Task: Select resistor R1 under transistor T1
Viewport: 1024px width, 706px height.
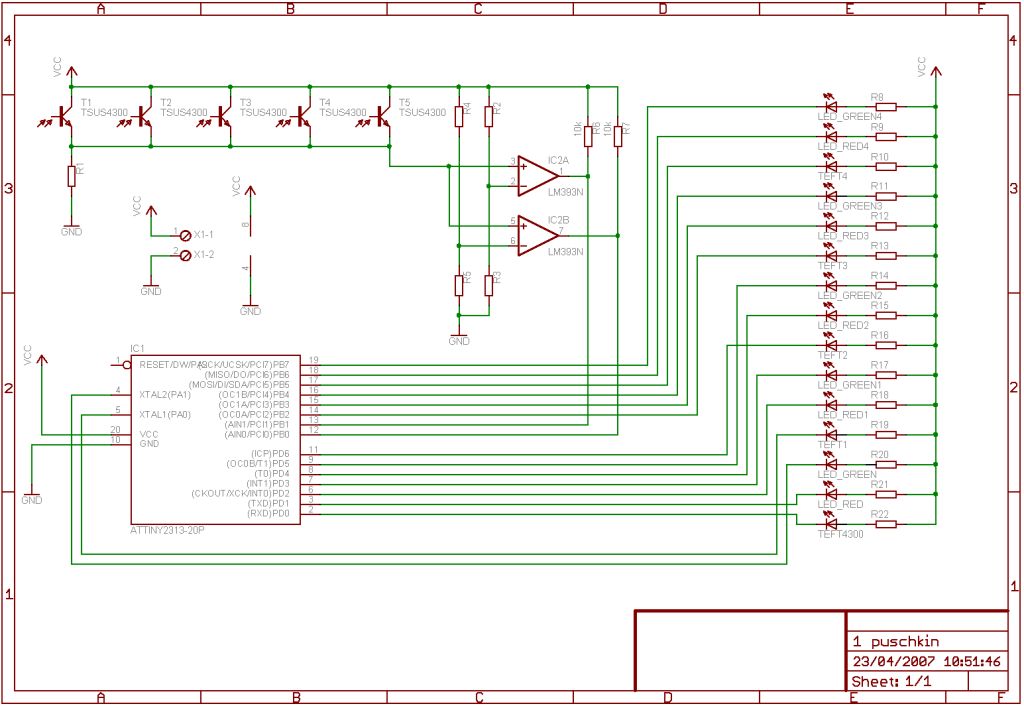Action: pyautogui.click(x=71, y=175)
